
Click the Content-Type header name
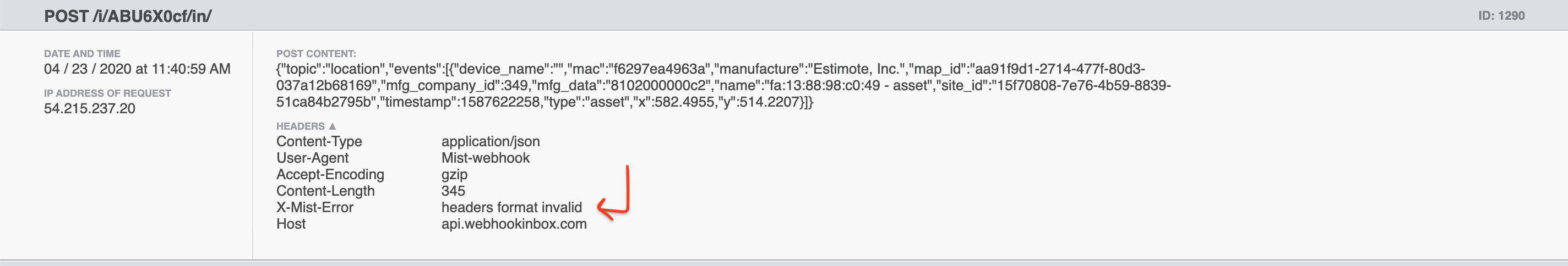319,141
